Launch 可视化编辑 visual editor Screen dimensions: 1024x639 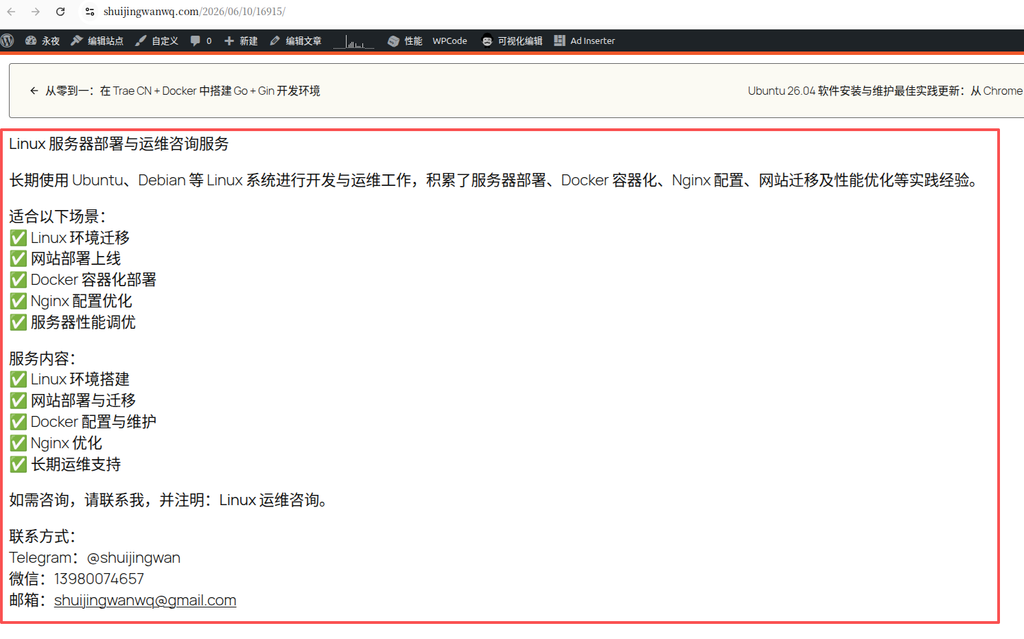[513, 41]
